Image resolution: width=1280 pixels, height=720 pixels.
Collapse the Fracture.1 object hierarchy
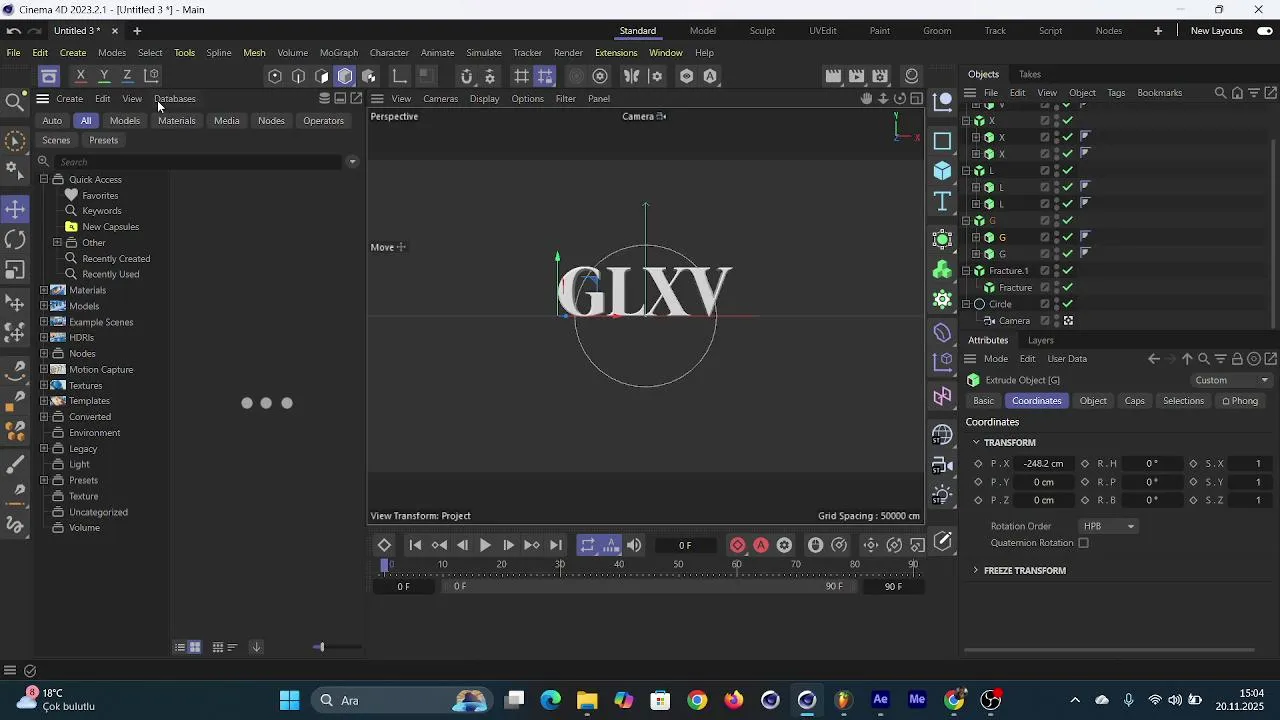[x=966, y=271]
